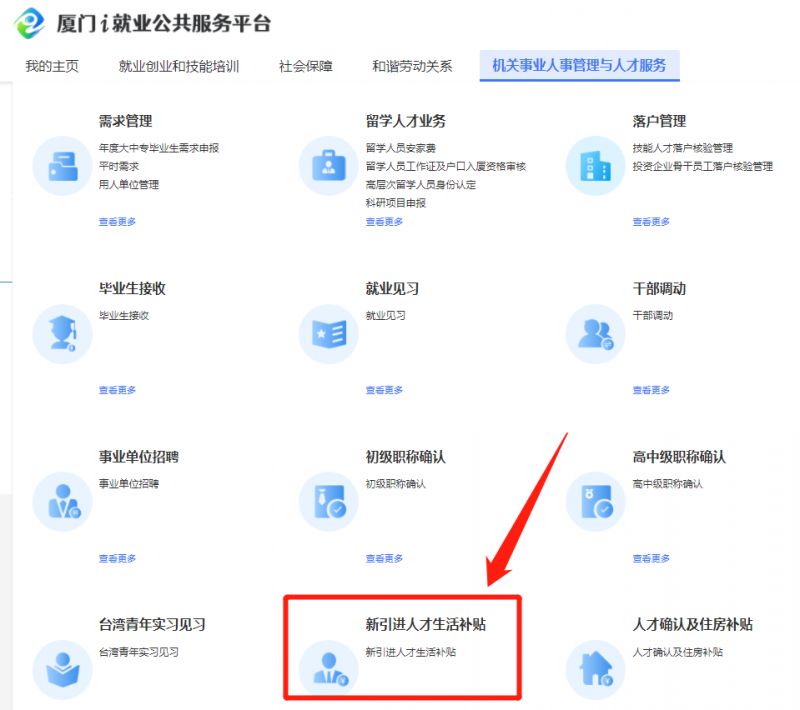Click the 台湾青年实习见习 bold heading
This screenshot has height=710, width=800.
coord(152,624)
